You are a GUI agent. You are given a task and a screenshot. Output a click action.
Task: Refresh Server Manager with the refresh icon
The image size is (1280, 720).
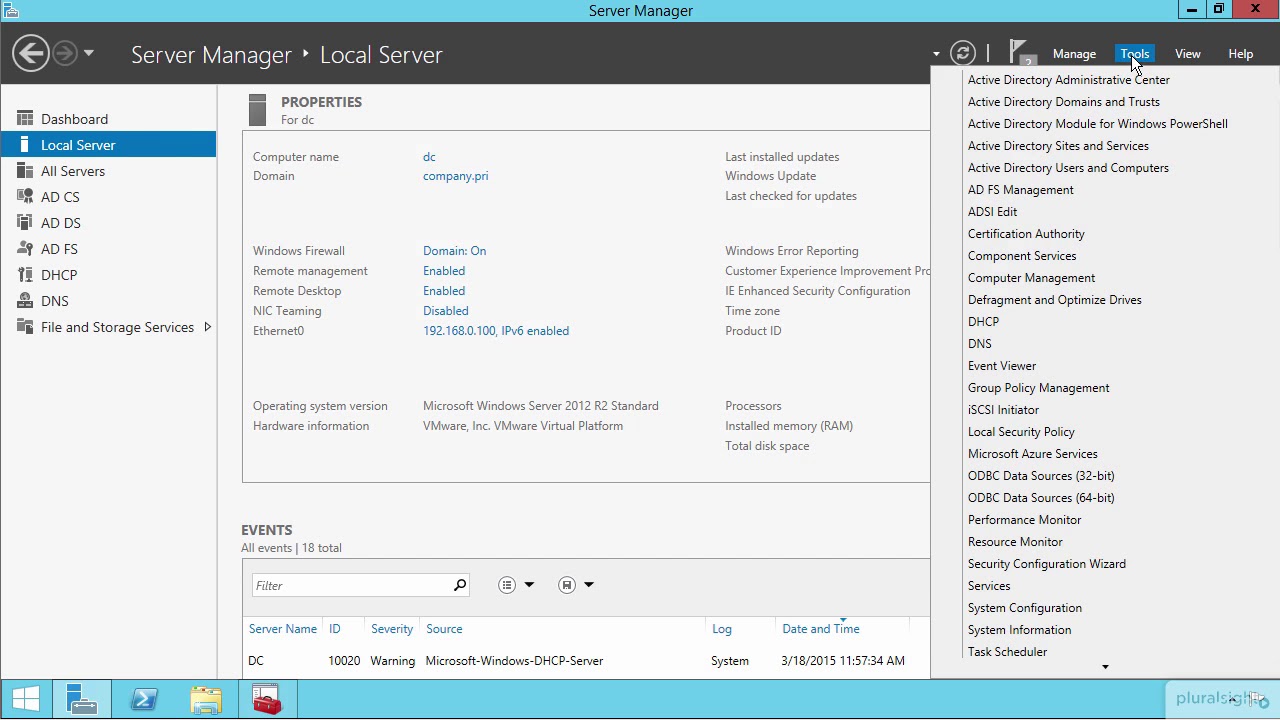click(962, 54)
